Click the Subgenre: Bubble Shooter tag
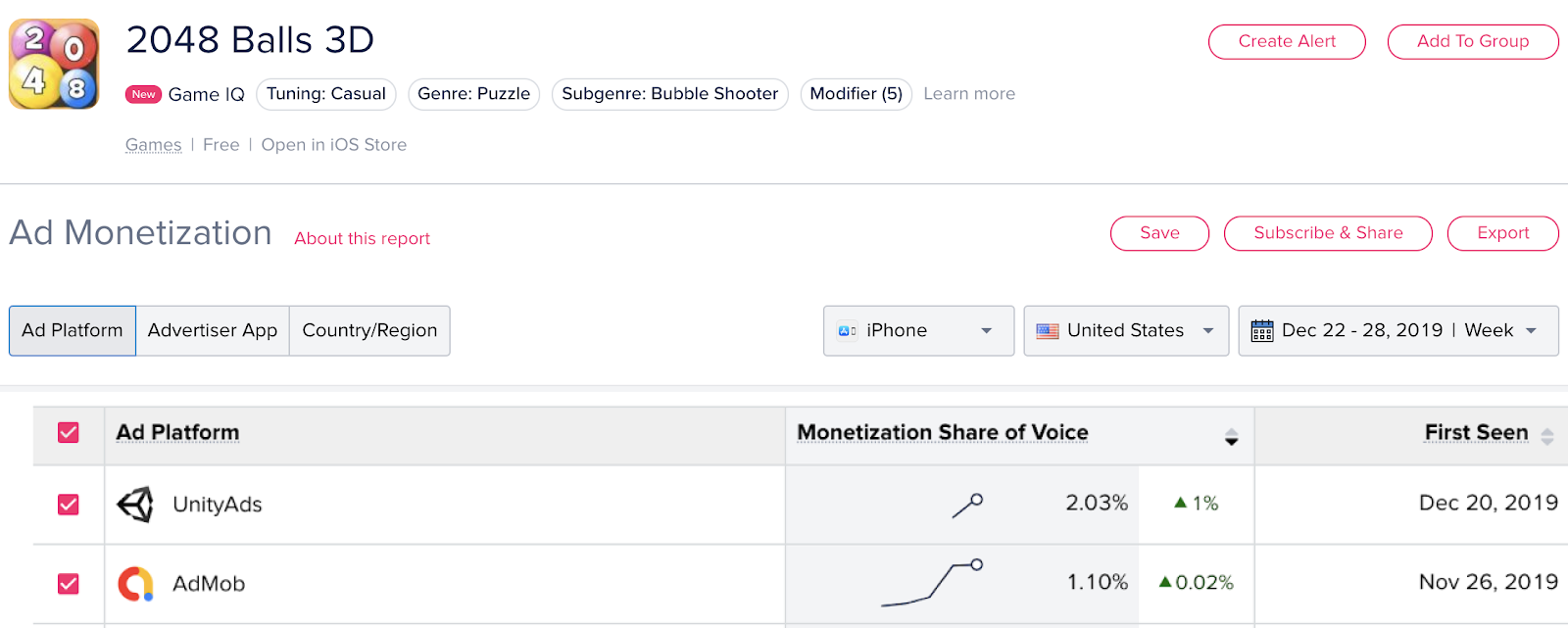The height and width of the screenshot is (628, 1568). click(x=670, y=94)
